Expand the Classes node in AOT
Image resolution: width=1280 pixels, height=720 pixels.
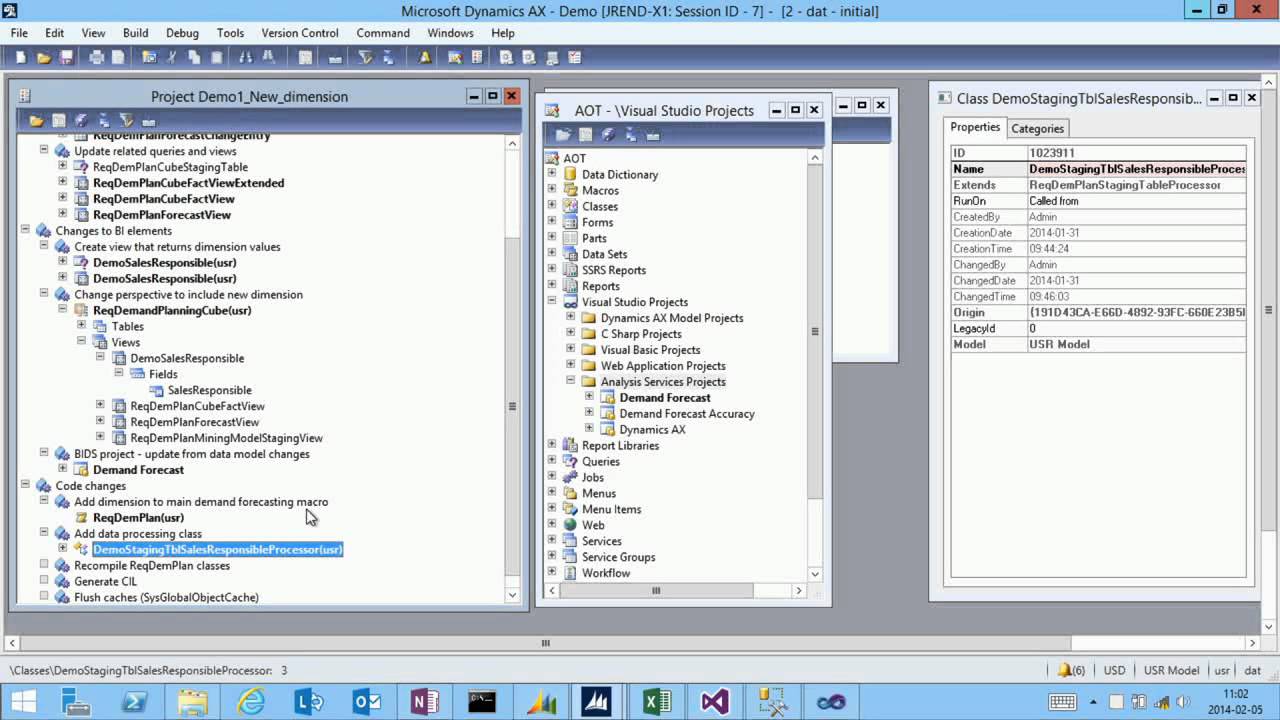(x=551, y=206)
